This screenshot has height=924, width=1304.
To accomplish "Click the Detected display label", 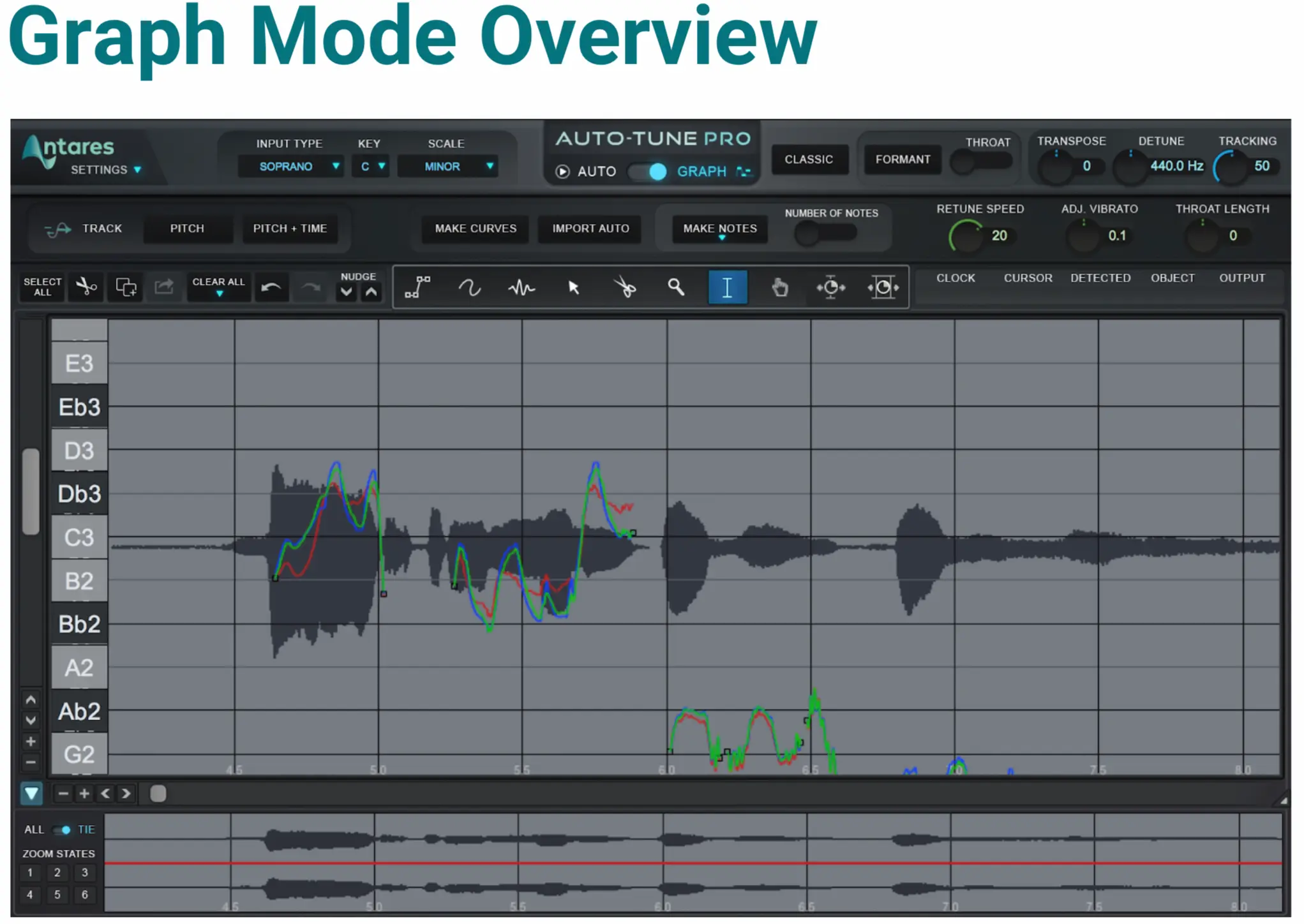I will (1100, 279).
